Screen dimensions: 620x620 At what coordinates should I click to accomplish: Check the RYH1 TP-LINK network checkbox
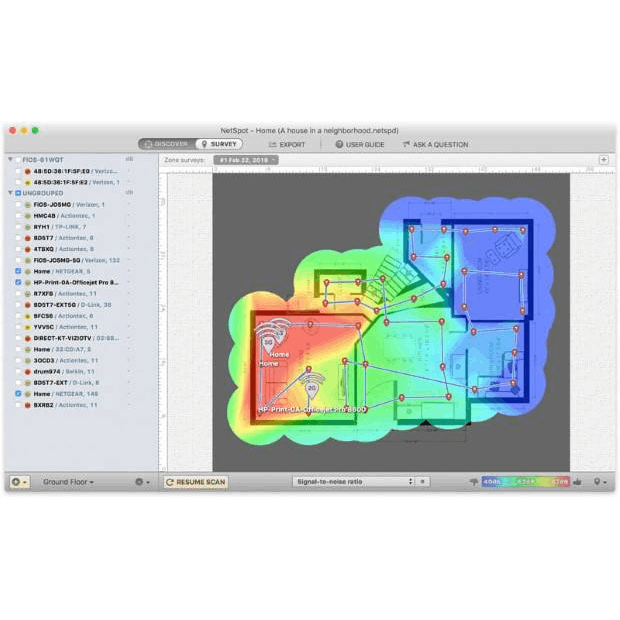[x=18, y=227]
